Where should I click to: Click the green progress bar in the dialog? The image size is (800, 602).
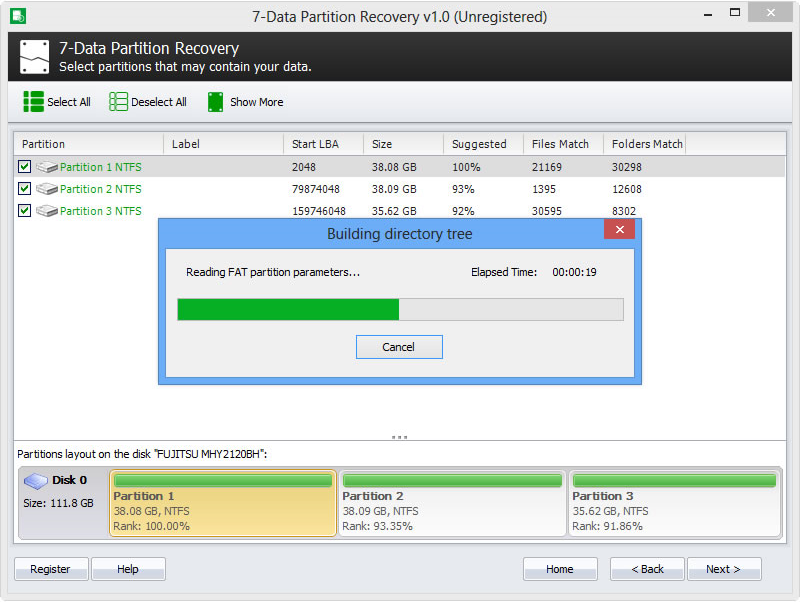point(288,310)
